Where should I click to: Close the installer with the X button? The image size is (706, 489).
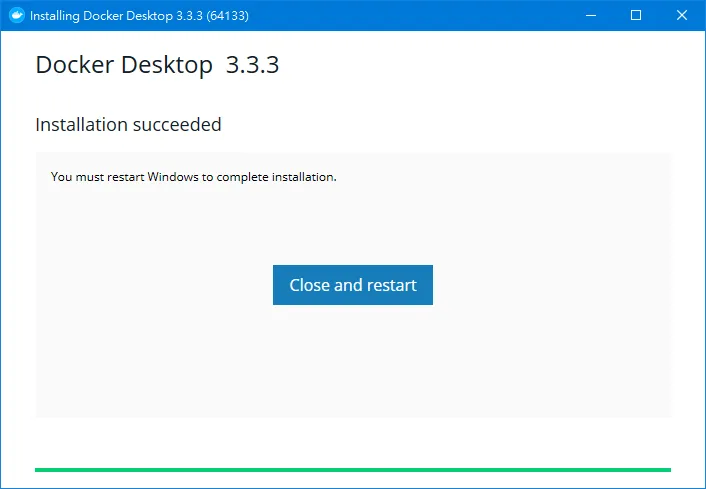pos(682,16)
